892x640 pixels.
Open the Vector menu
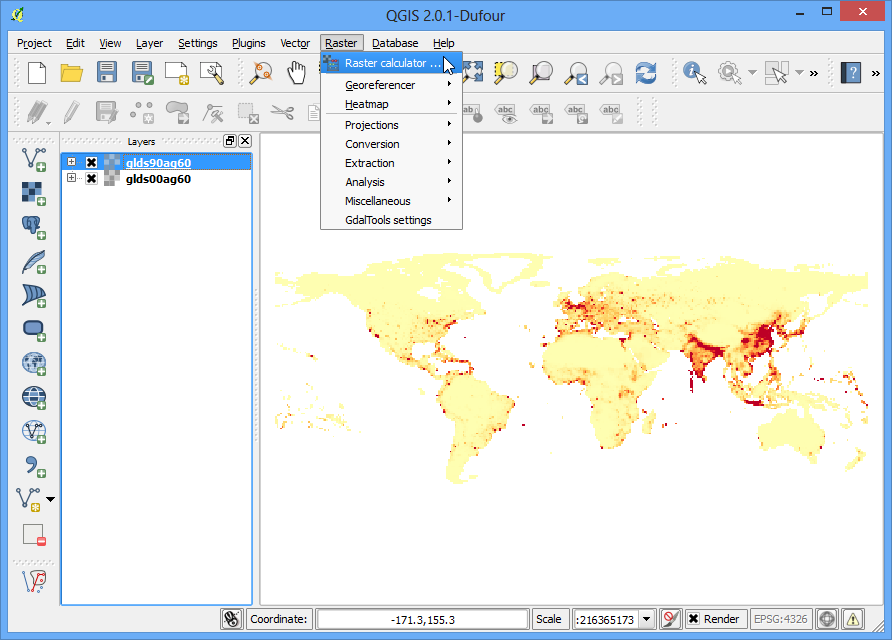click(295, 43)
